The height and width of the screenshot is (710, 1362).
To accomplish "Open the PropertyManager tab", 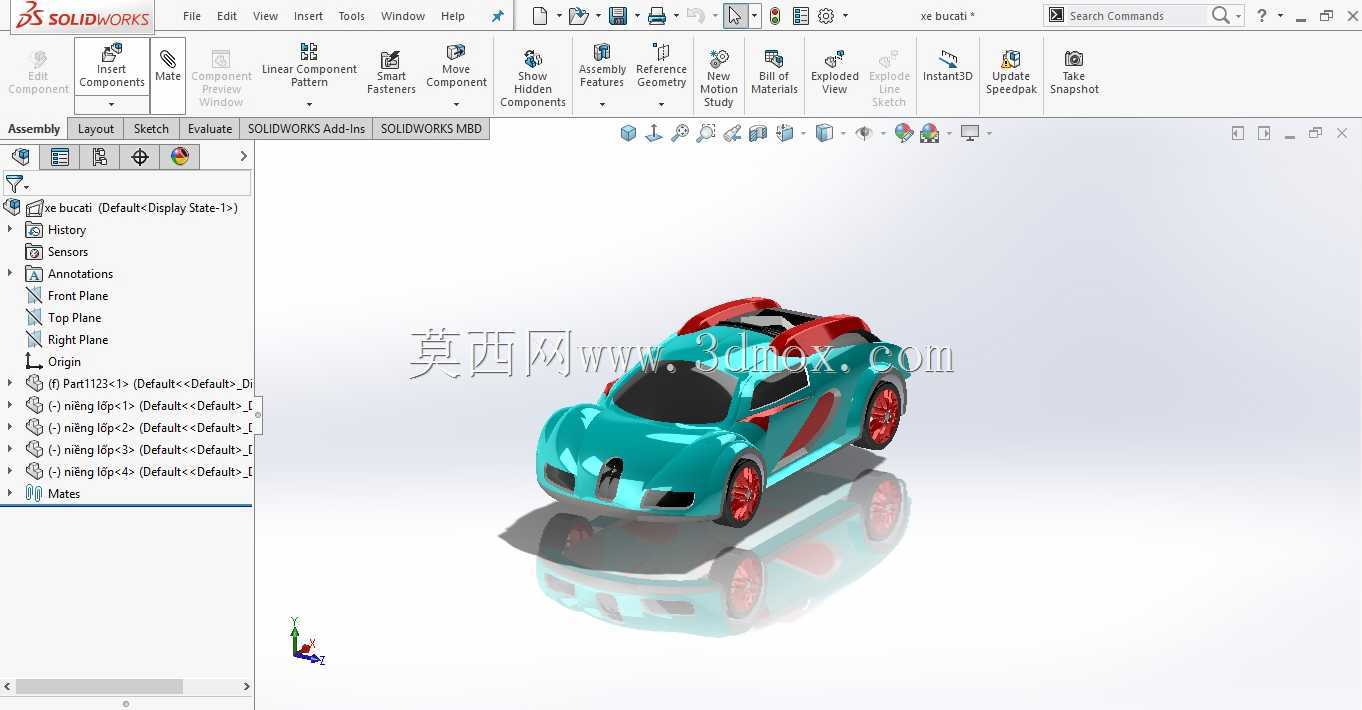I will (x=60, y=157).
